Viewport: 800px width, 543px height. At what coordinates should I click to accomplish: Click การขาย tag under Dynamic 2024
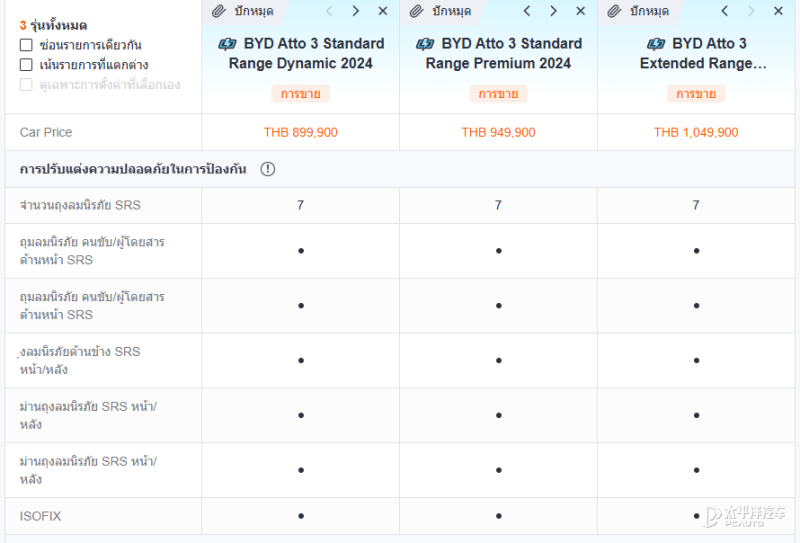pyautogui.click(x=301, y=94)
